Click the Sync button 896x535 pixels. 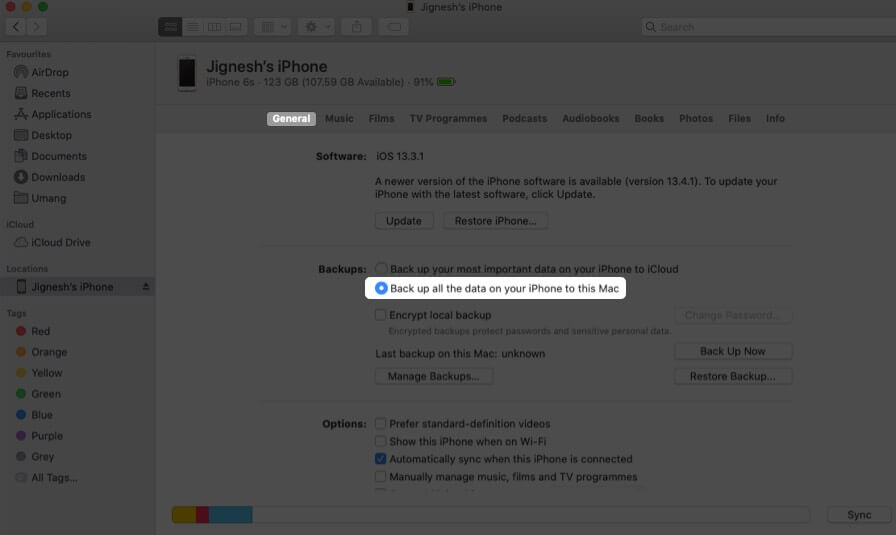point(859,514)
